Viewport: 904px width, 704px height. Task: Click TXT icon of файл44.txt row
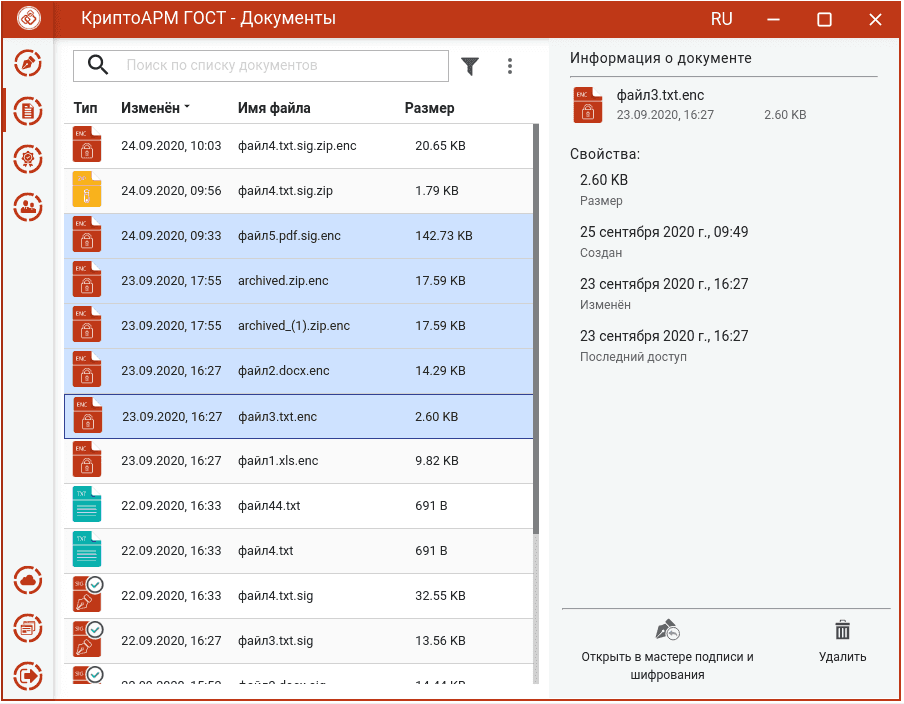click(x=87, y=504)
